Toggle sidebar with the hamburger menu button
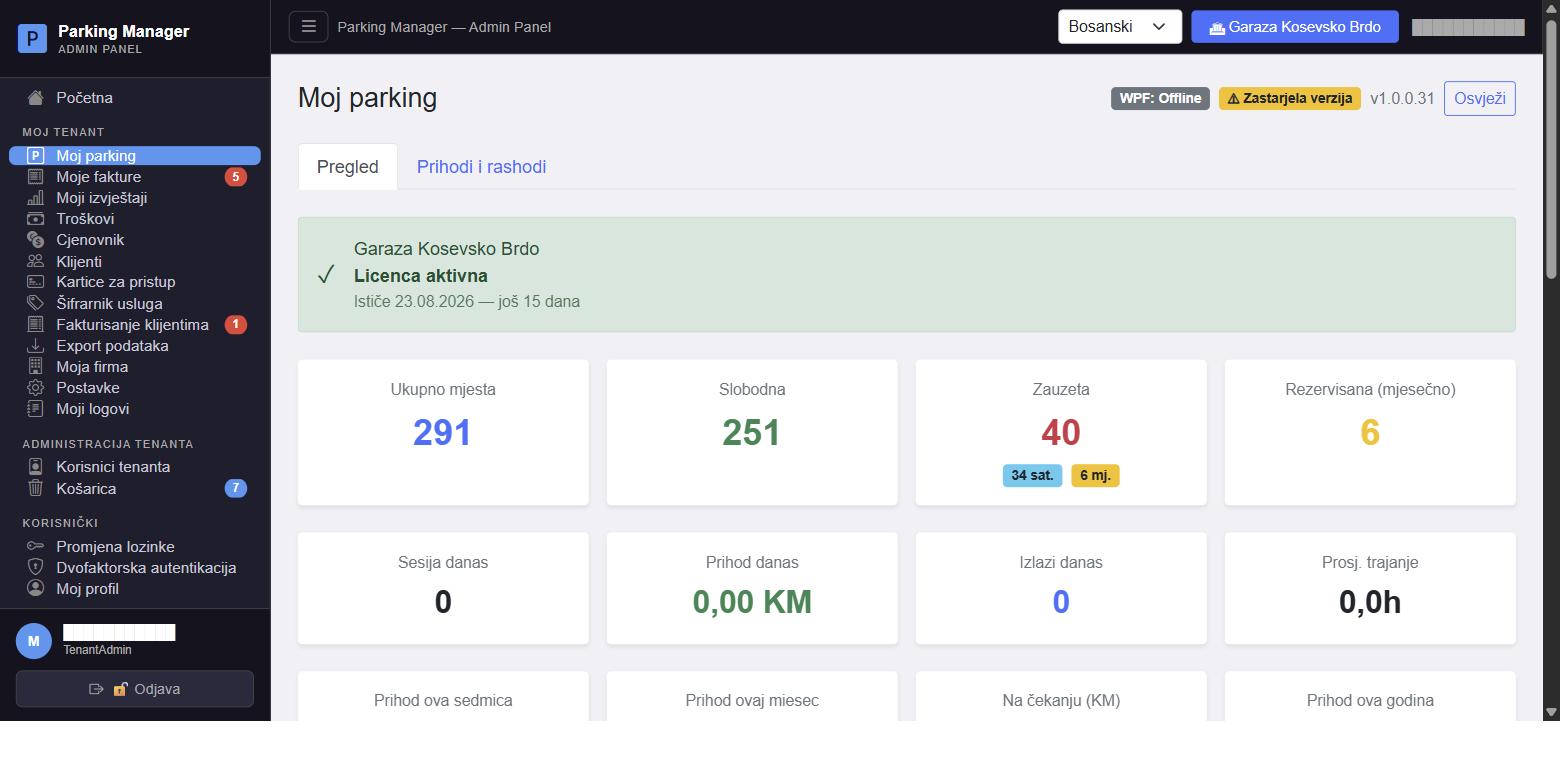The image size is (1560, 784). tap(308, 27)
